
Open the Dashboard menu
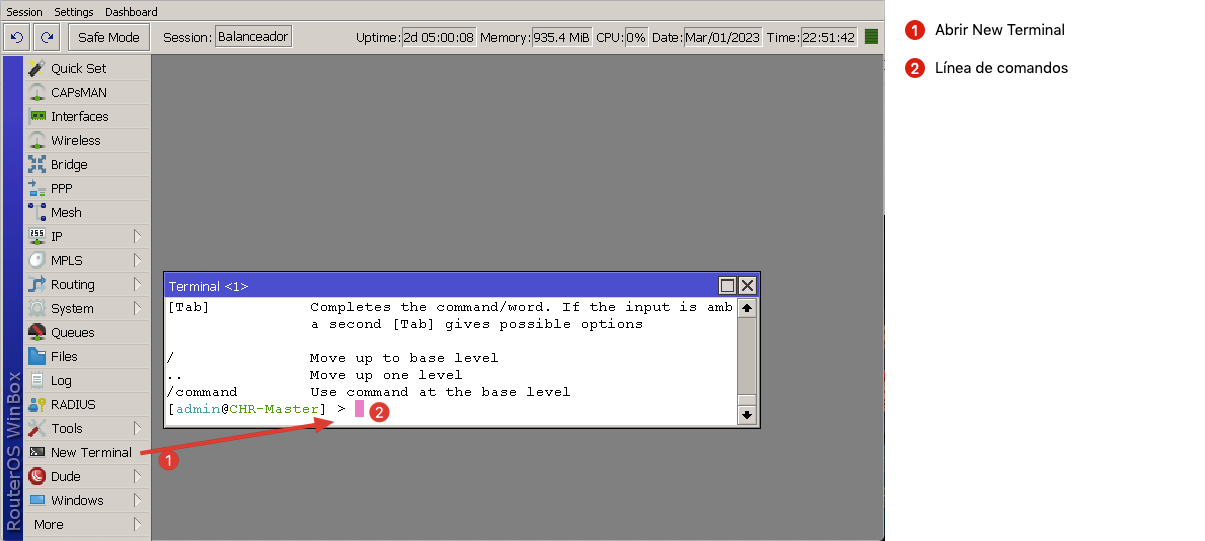pyautogui.click(x=131, y=12)
